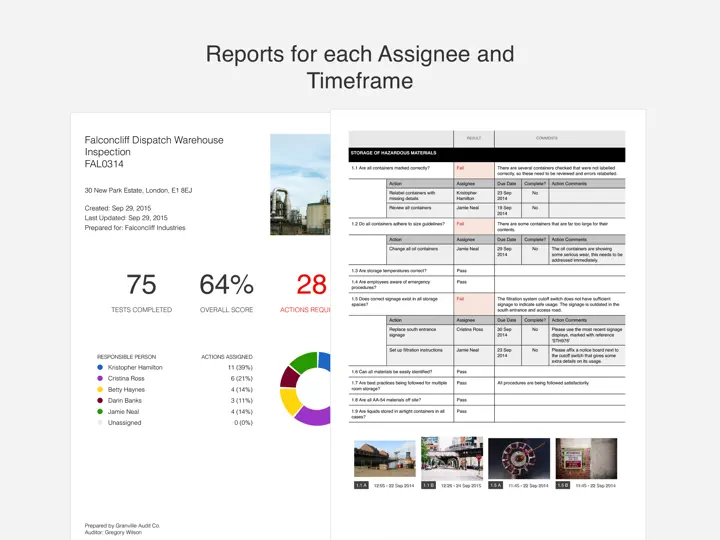Select the 'Jamie Neal' legend name

coord(123,411)
